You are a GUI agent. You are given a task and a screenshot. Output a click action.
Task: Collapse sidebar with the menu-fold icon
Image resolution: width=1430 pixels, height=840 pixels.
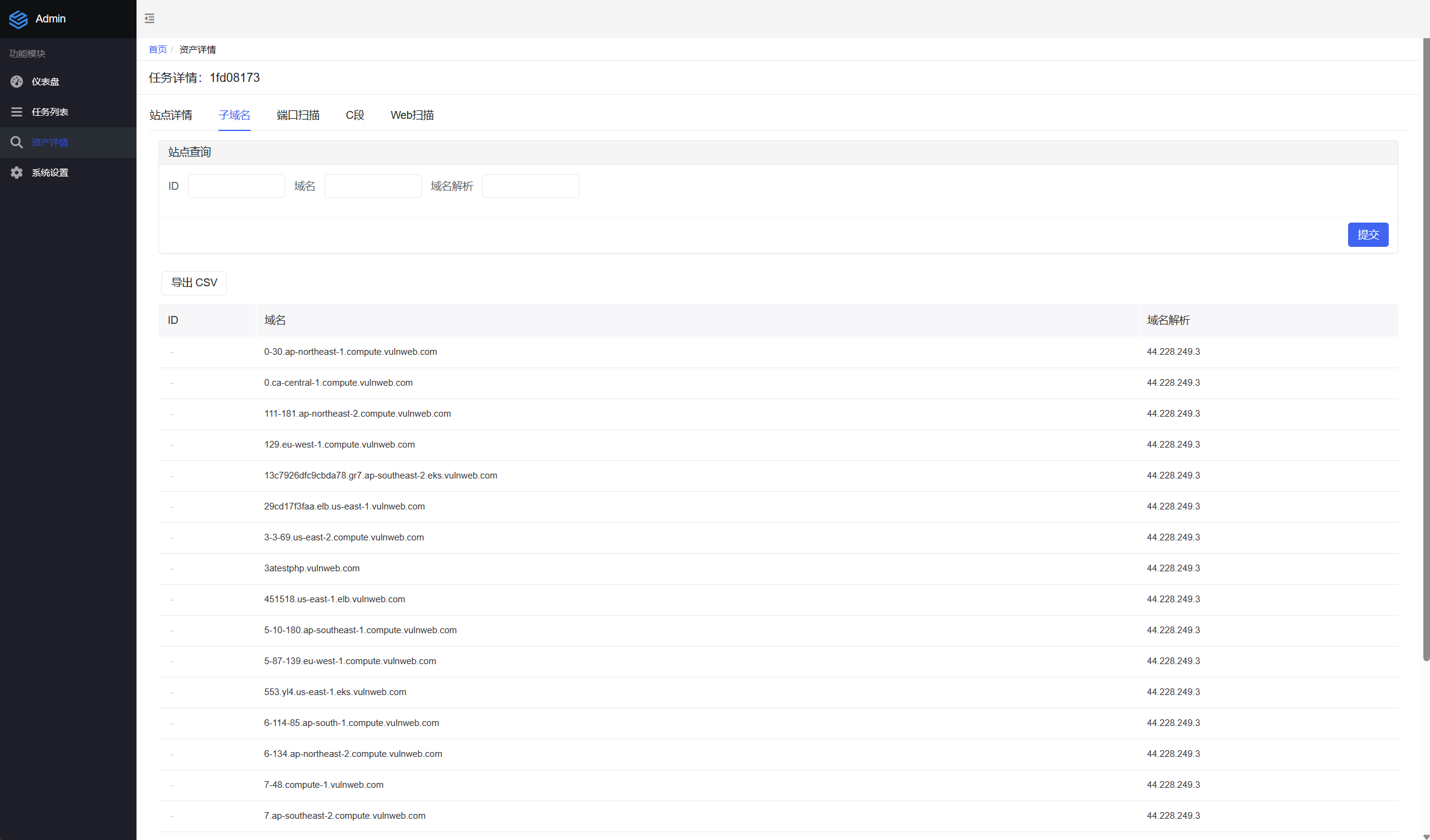point(149,19)
